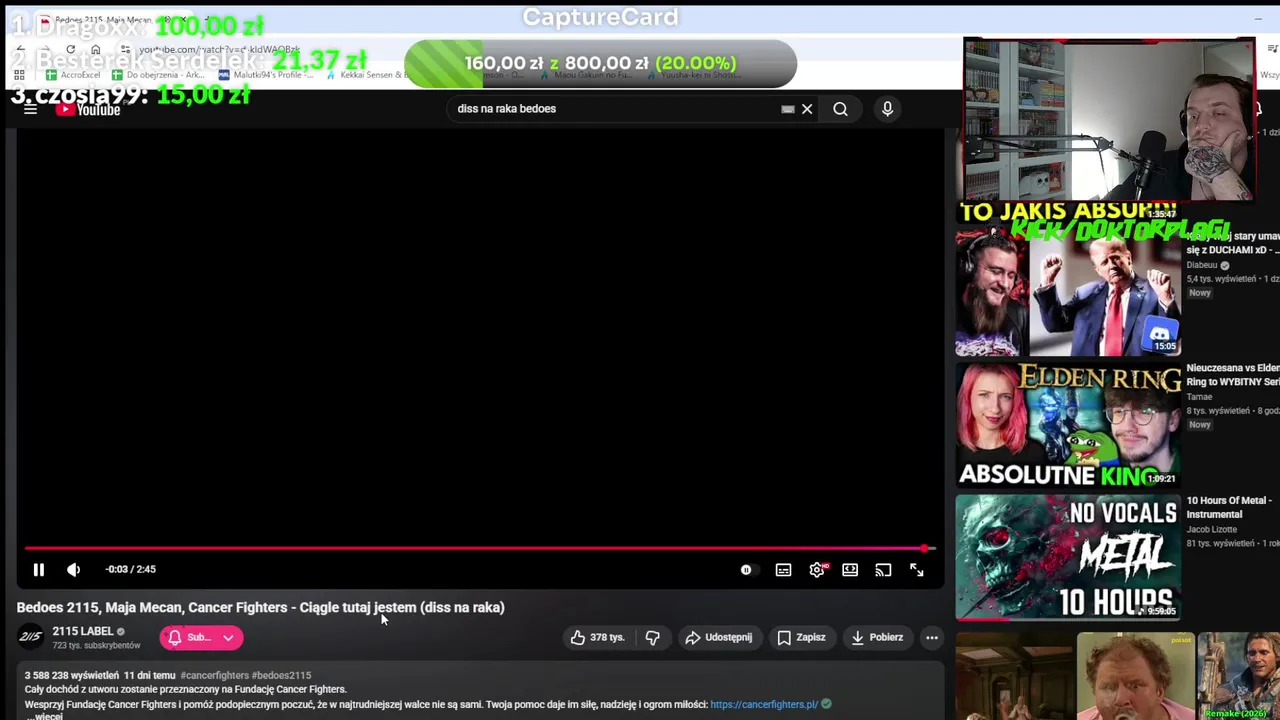The height and width of the screenshot is (720, 1280).
Task: Like the video with 378 tys. thumbs up
Action: (x=598, y=637)
